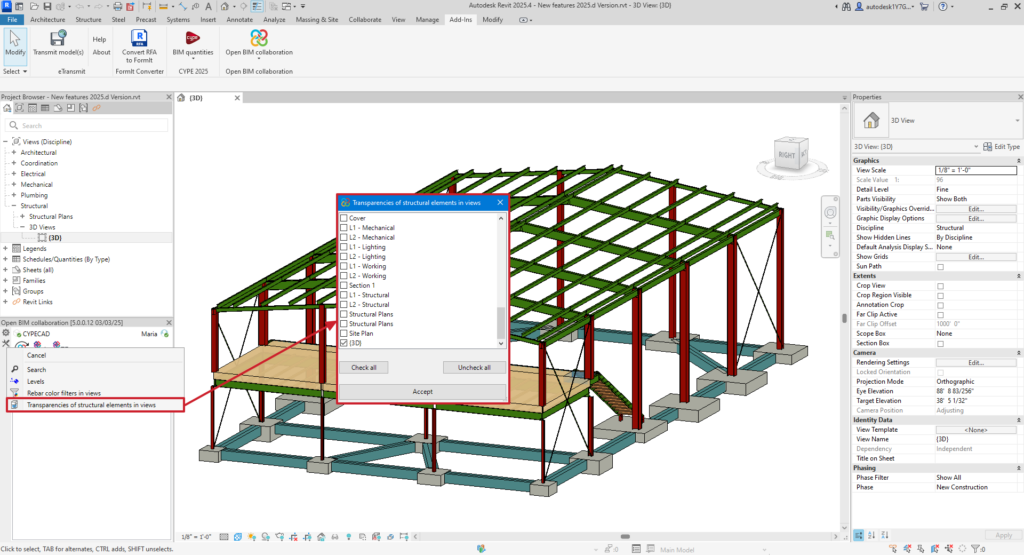Click the Open file icon in quick access toolbar

coord(33,7)
